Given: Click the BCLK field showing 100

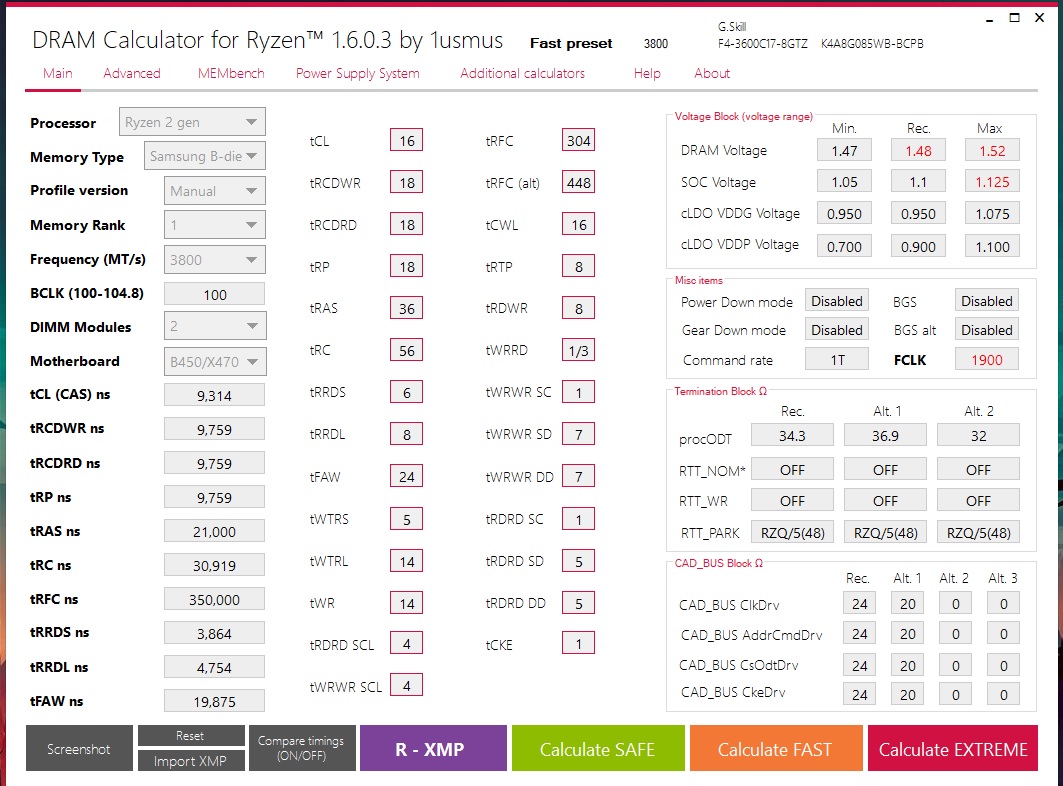Looking at the screenshot, I should tap(214, 294).
